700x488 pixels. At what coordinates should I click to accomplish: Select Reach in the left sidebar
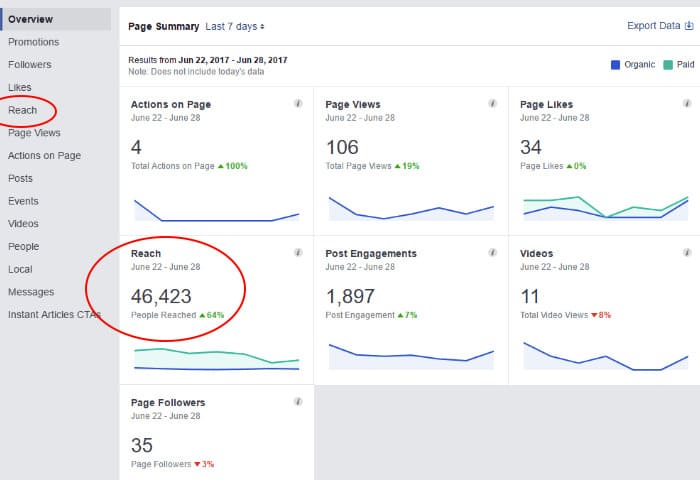(x=22, y=110)
